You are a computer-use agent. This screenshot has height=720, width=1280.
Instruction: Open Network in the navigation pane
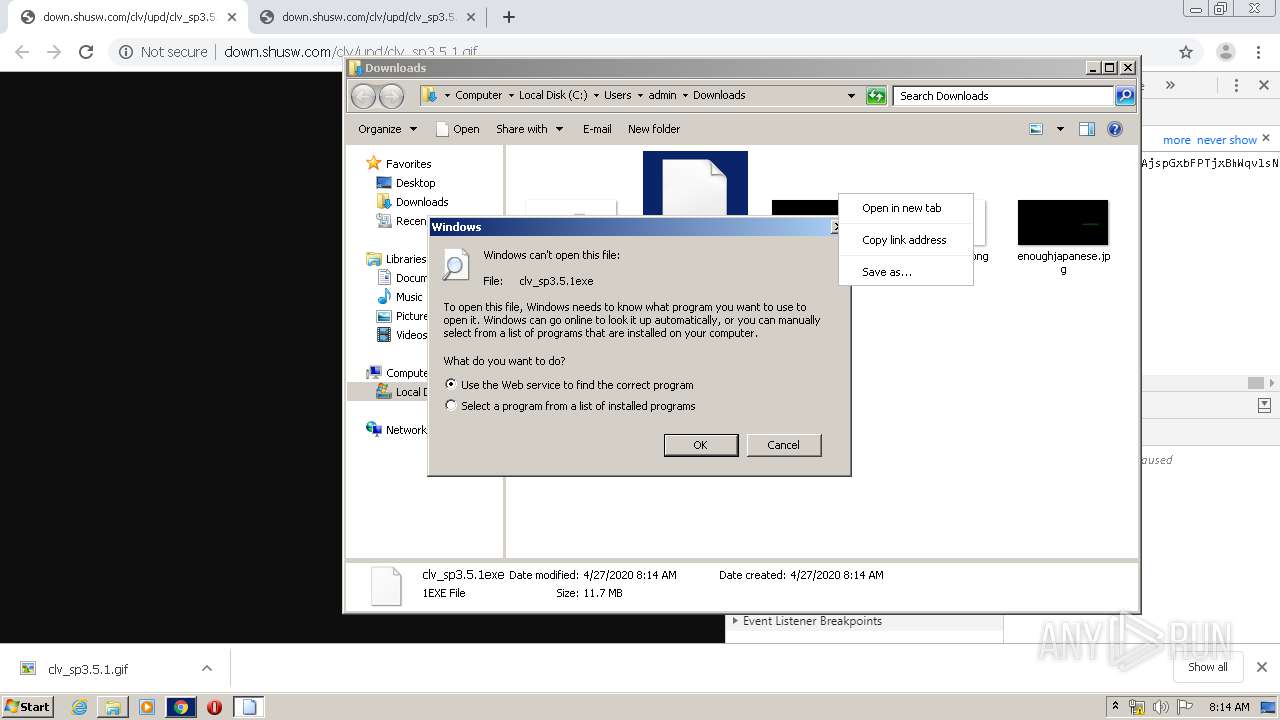[406, 430]
